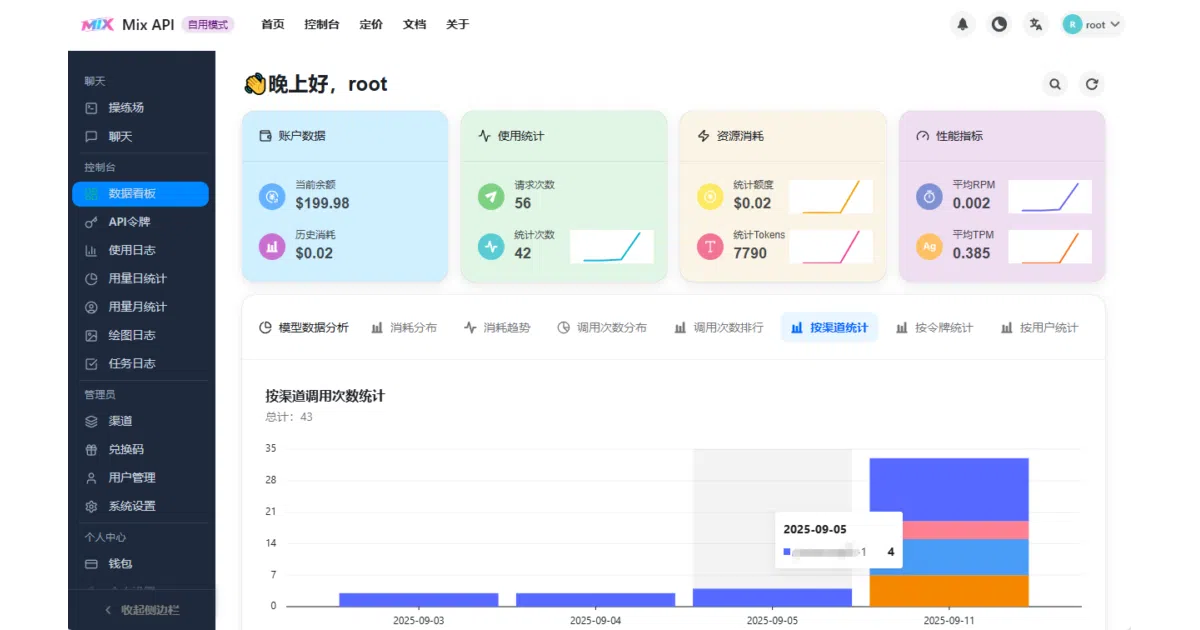Go to API令牌 in the sidebar

click(140, 222)
